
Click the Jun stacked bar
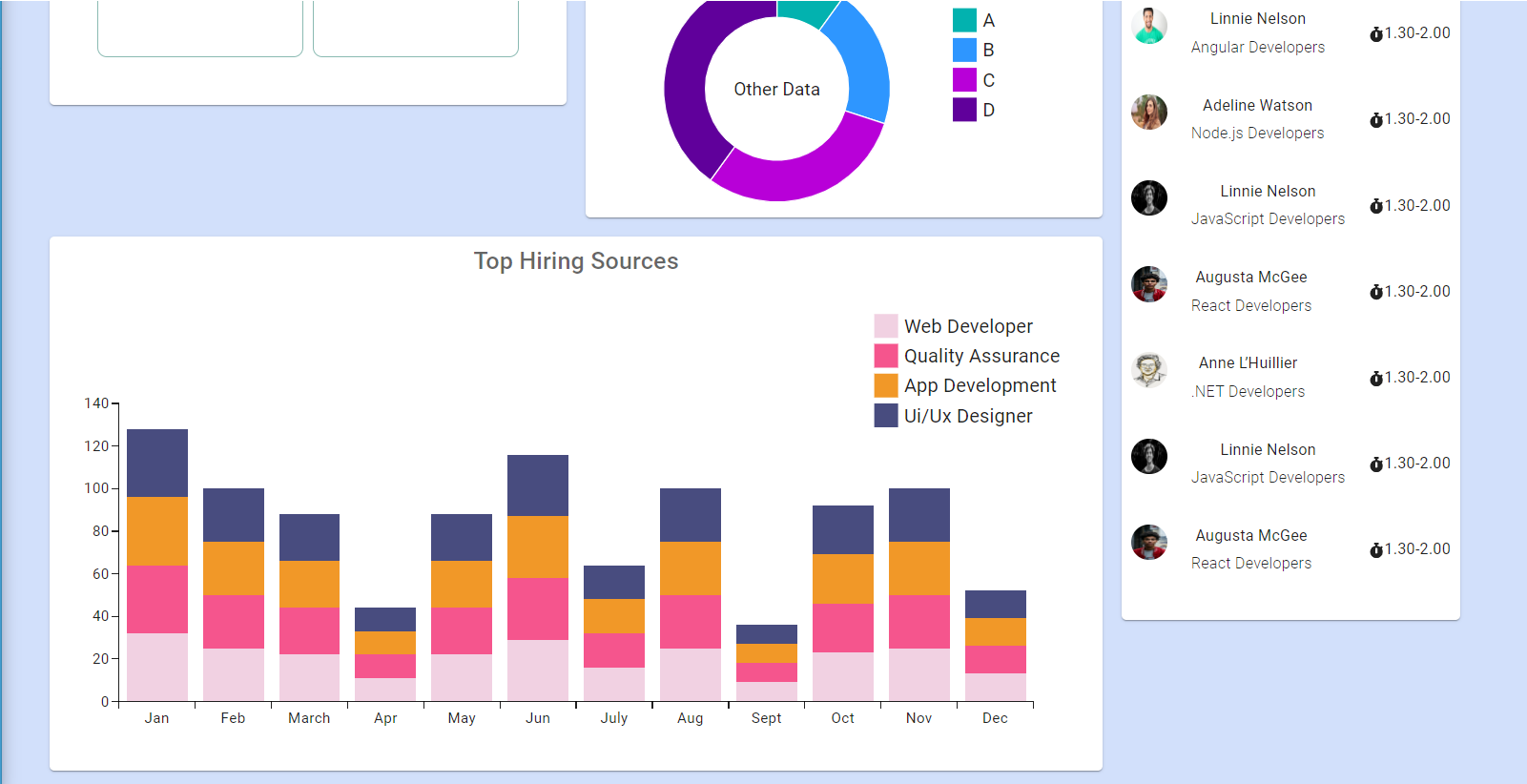[538, 578]
